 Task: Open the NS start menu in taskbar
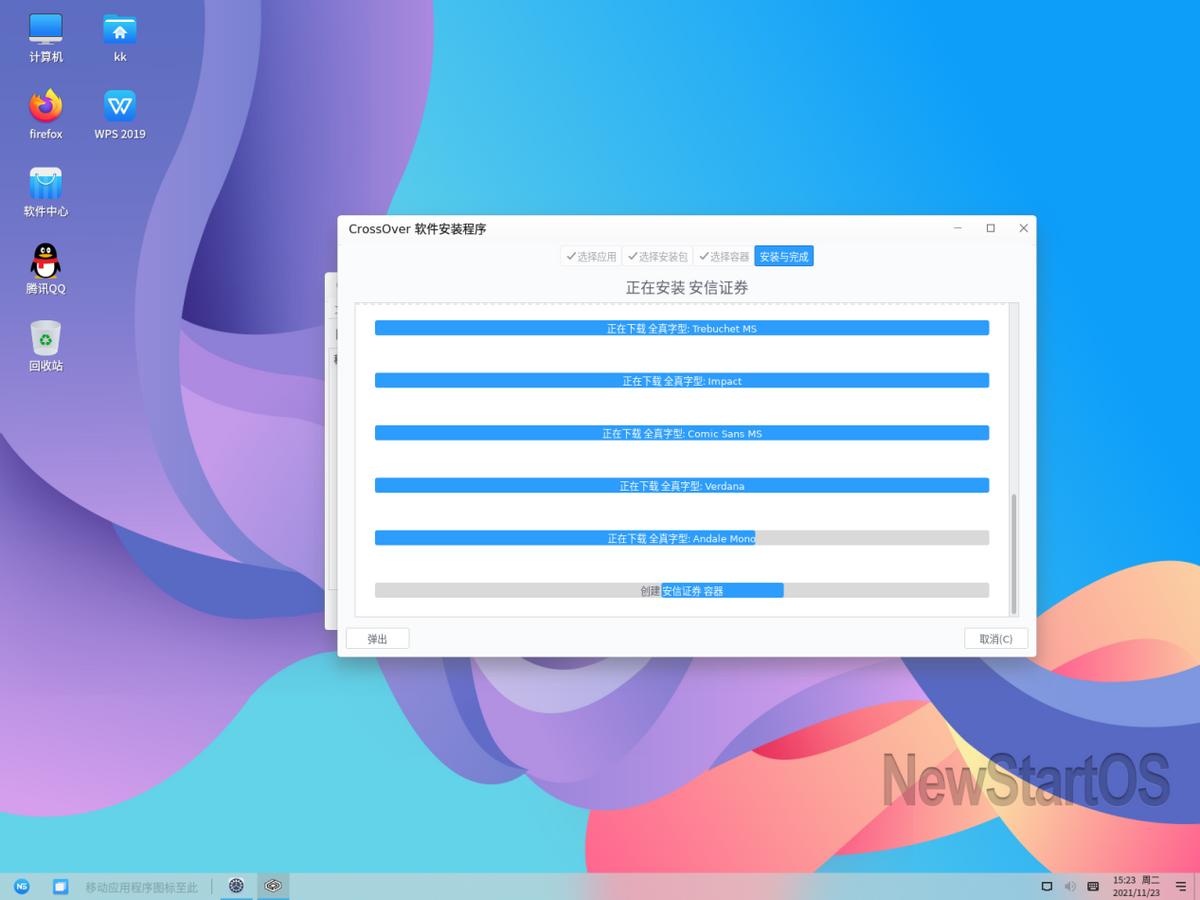pyautogui.click(x=22, y=886)
